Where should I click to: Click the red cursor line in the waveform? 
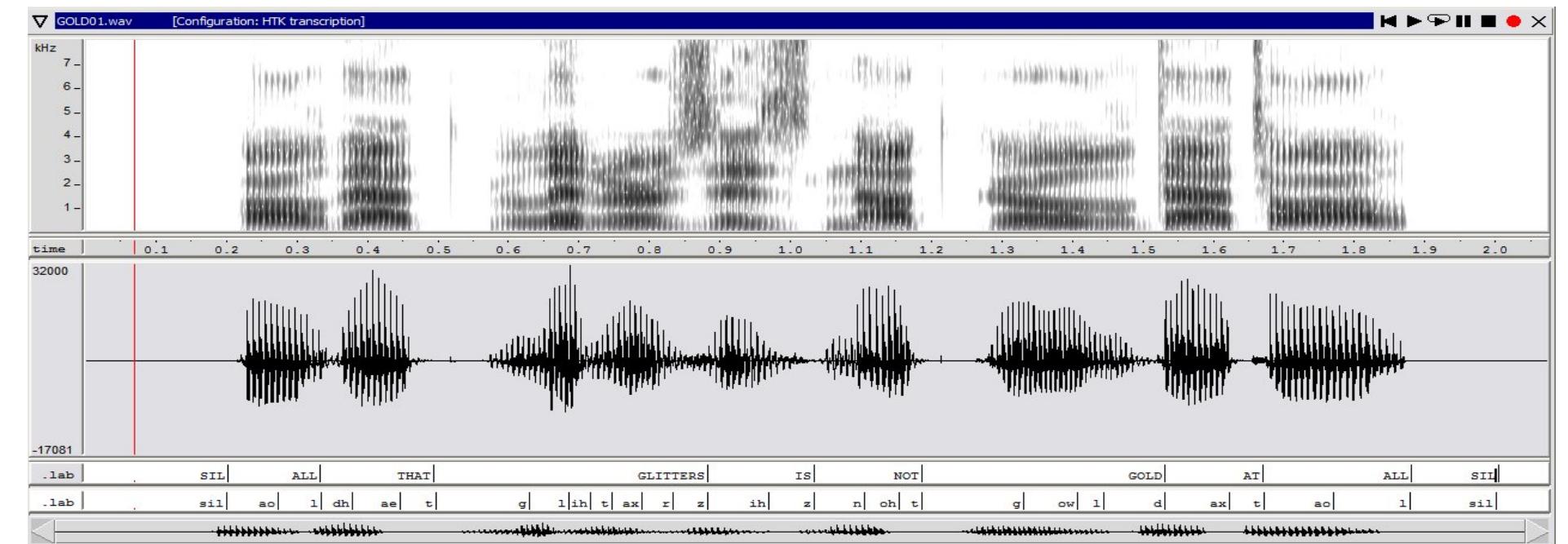(x=135, y=359)
